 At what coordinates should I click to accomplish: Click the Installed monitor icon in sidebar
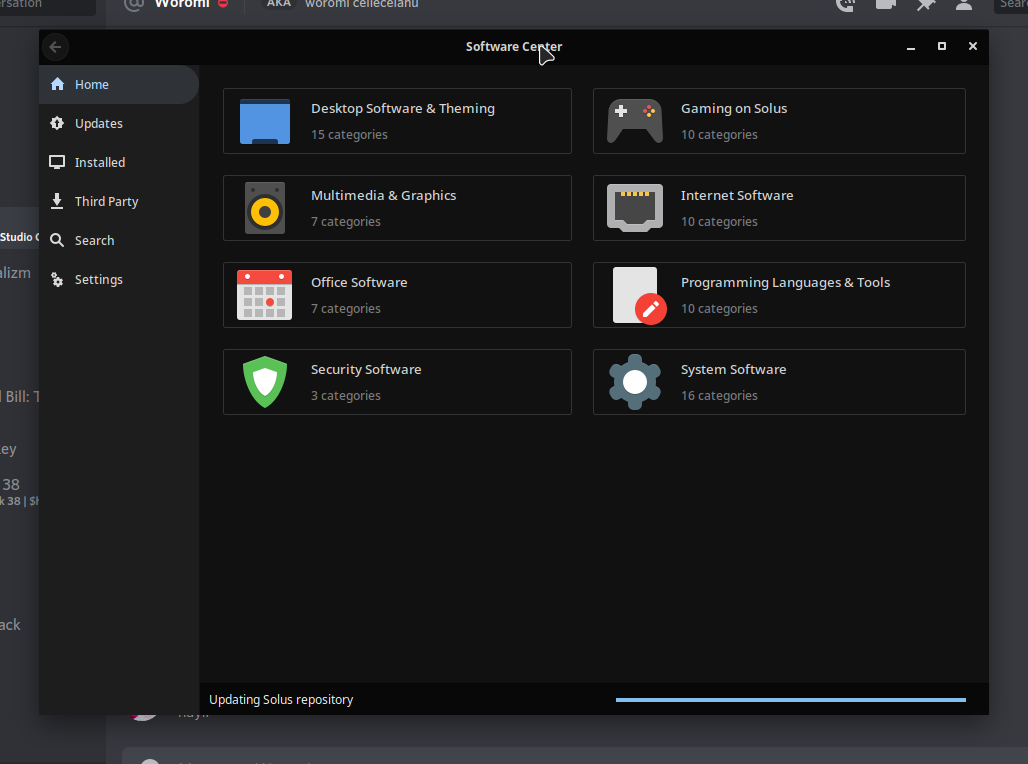pos(58,162)
